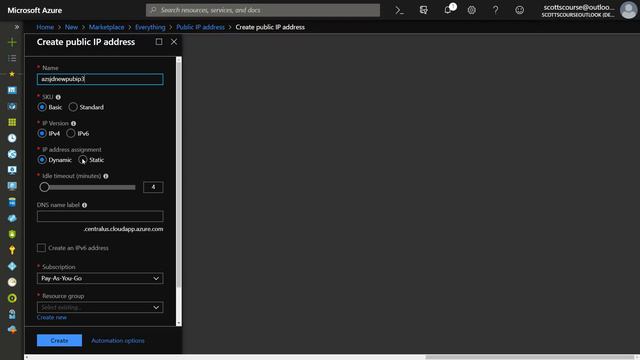Open the yellow key Subscriptions icon
640x360 pixels.
click(12, 250)
